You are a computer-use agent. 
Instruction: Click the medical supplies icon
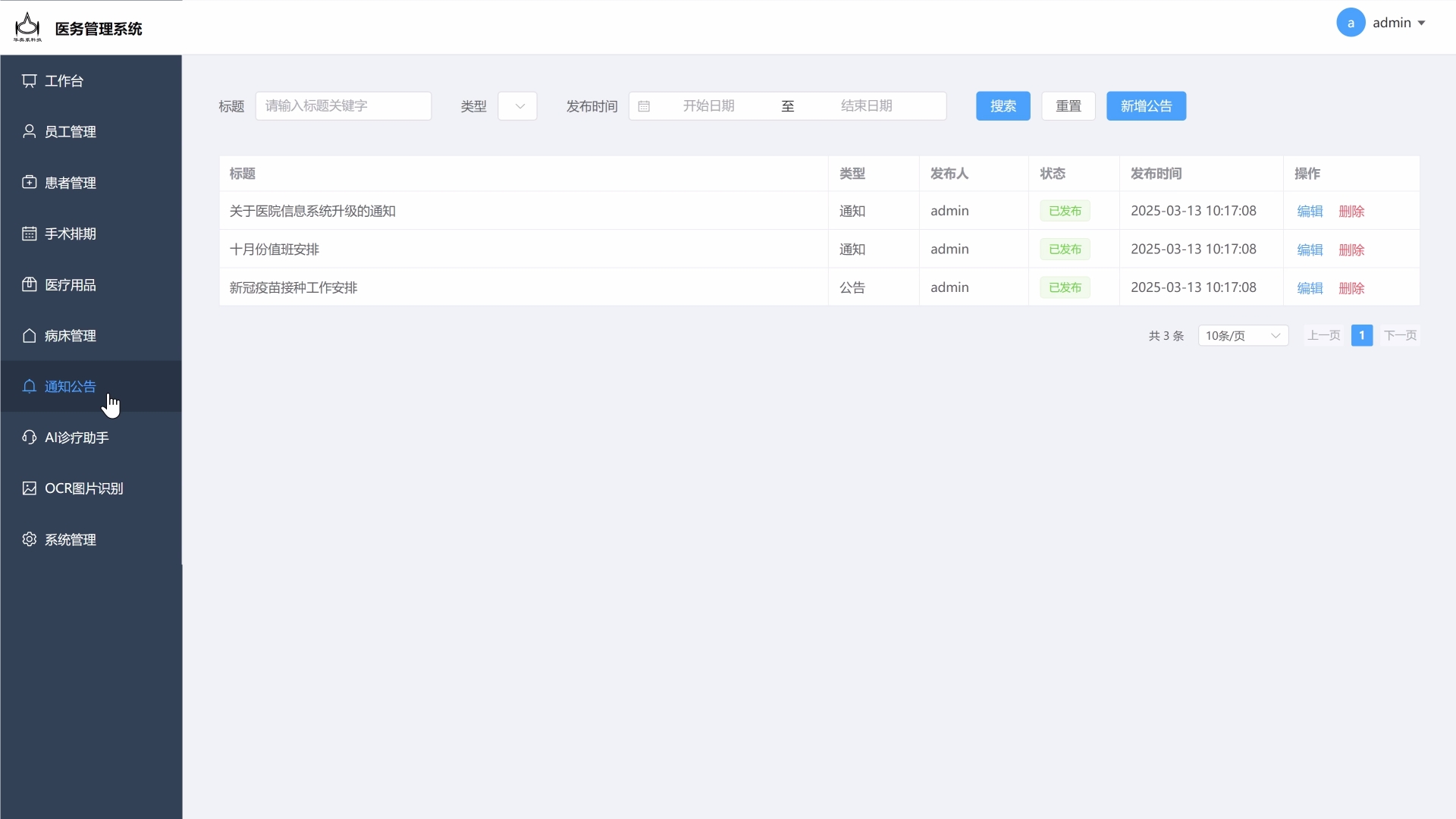29,284
